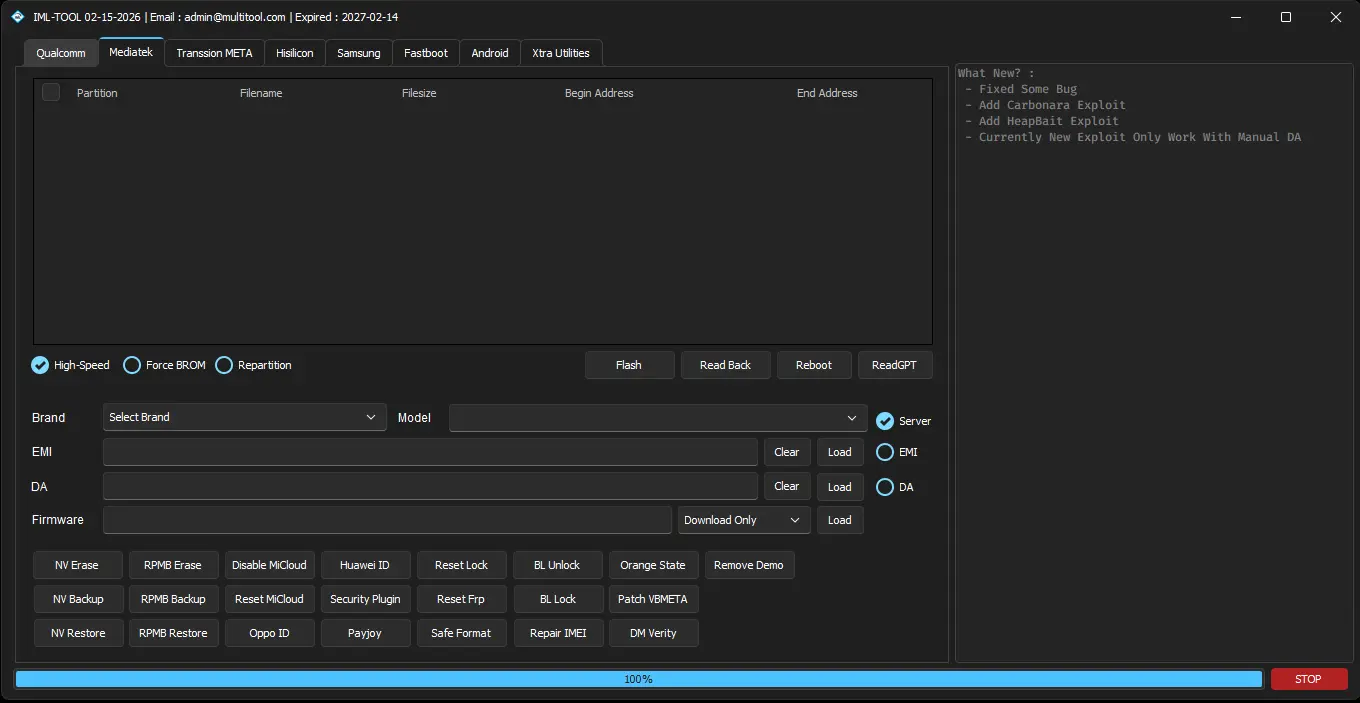Choose the manual DA radio option

coord(885,487)
